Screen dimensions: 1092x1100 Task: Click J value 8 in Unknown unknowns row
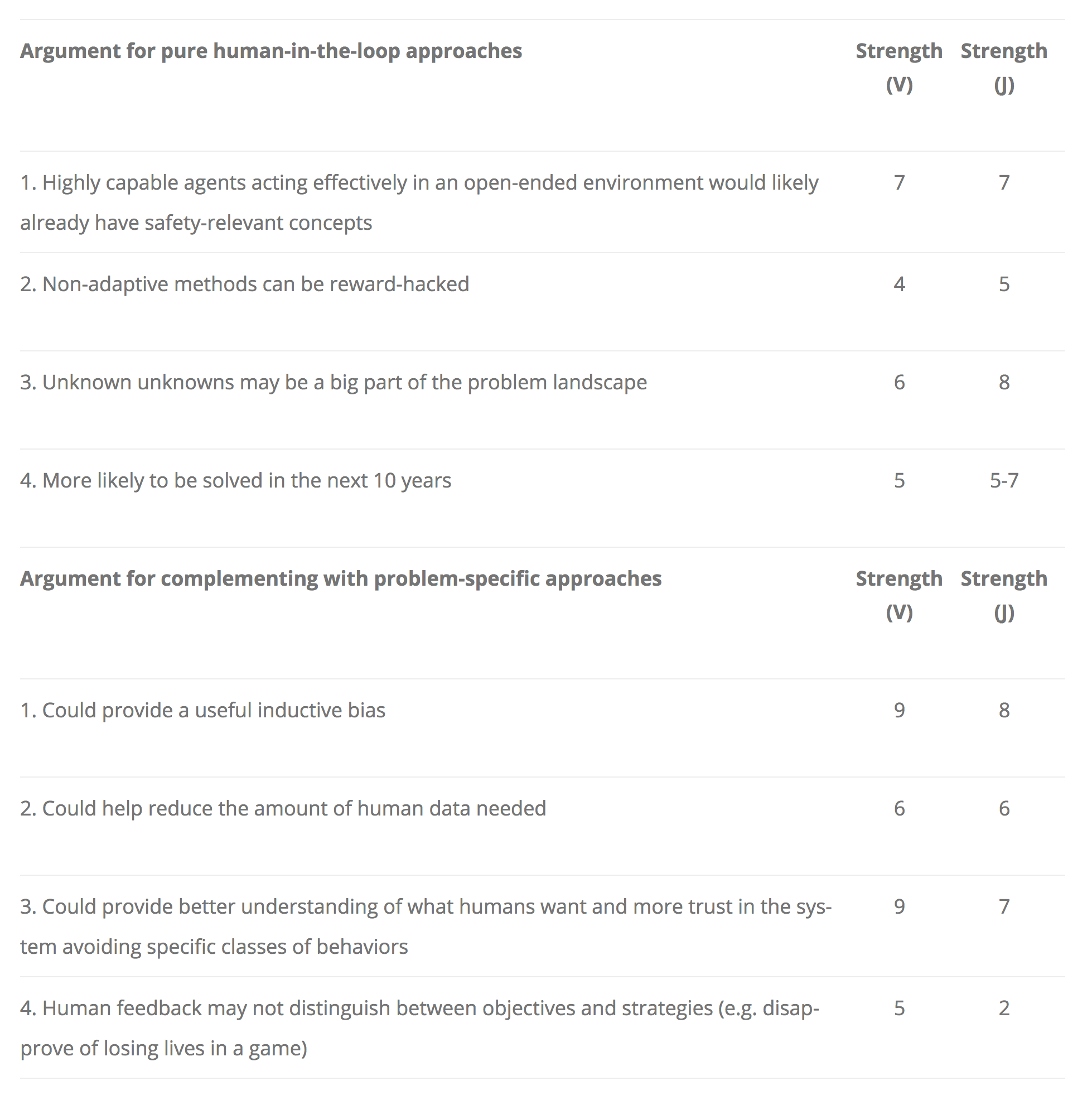[1004, 382]
